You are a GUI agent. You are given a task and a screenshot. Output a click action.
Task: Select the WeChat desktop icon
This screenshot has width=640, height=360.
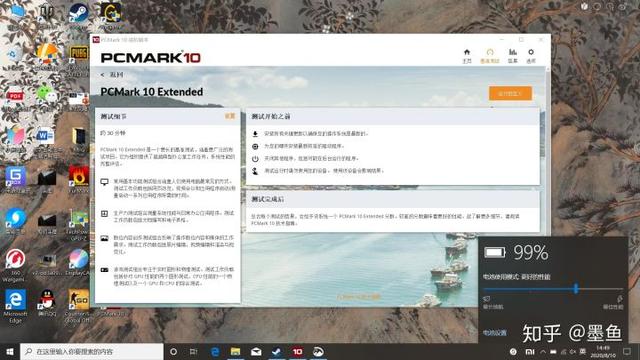(46, 98)
